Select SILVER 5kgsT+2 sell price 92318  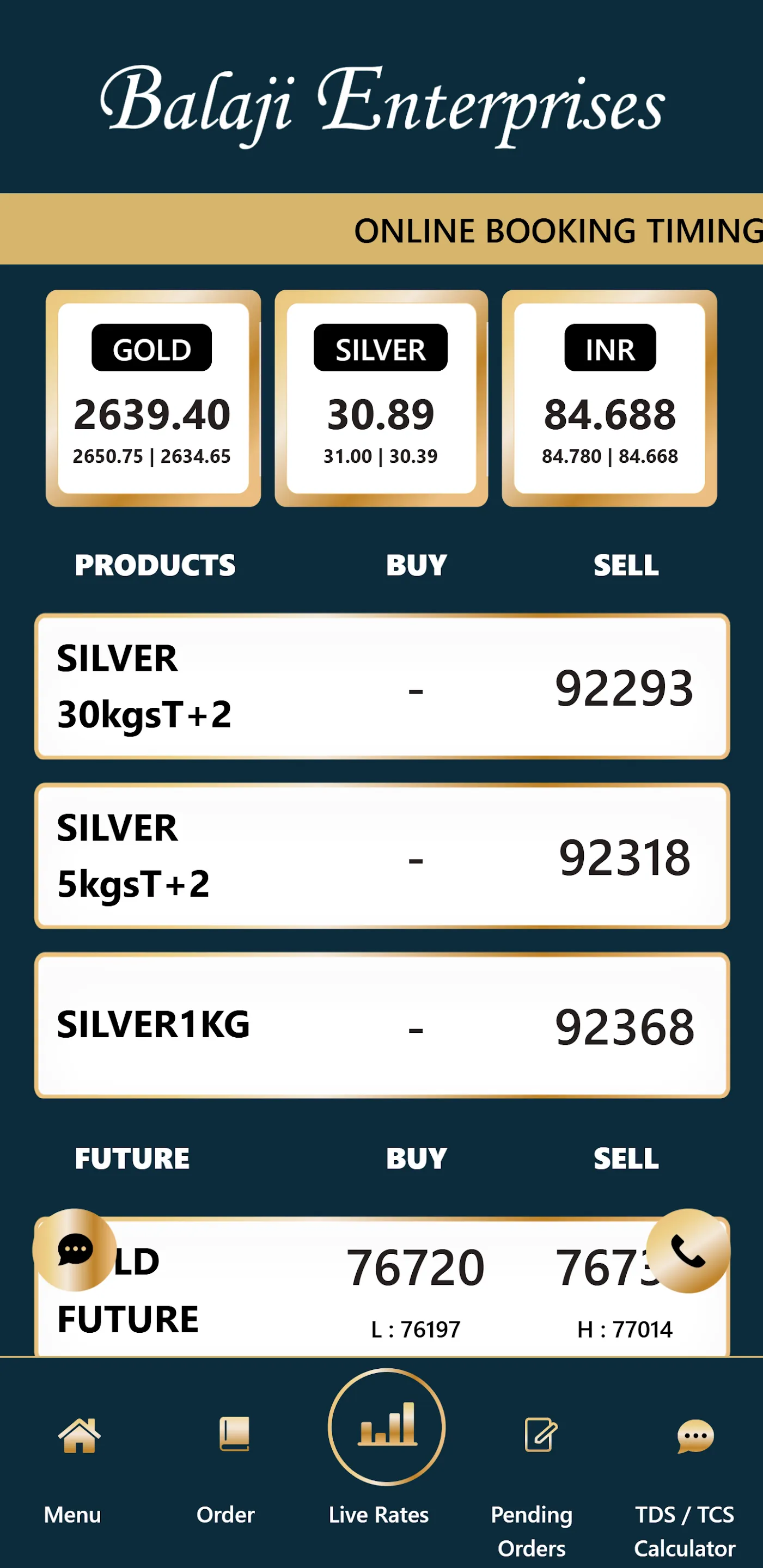point(624,857)
